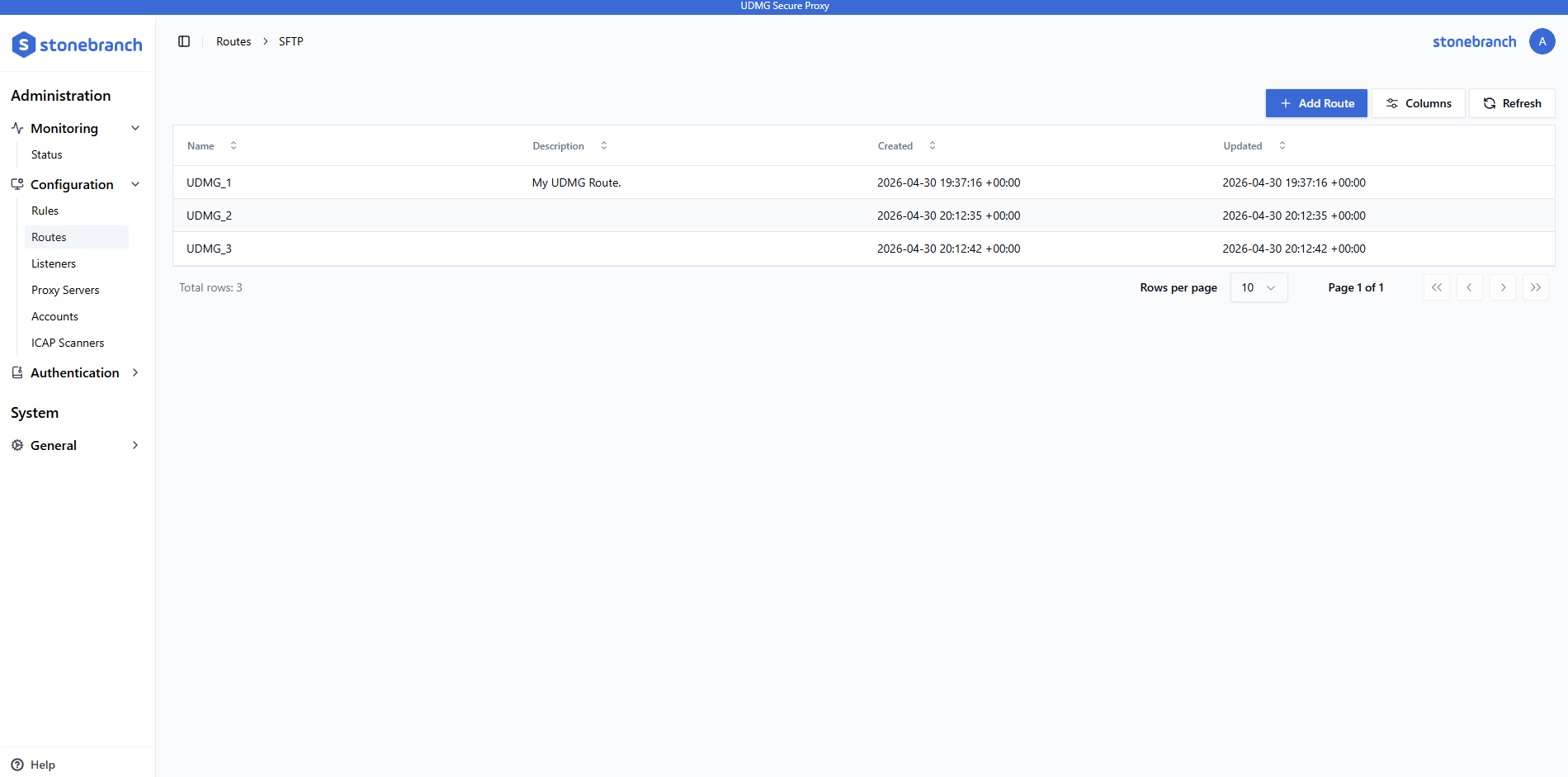Click the Updated column header
1568x777 pixels.
pyautogui.click(x=1243, y=146)
